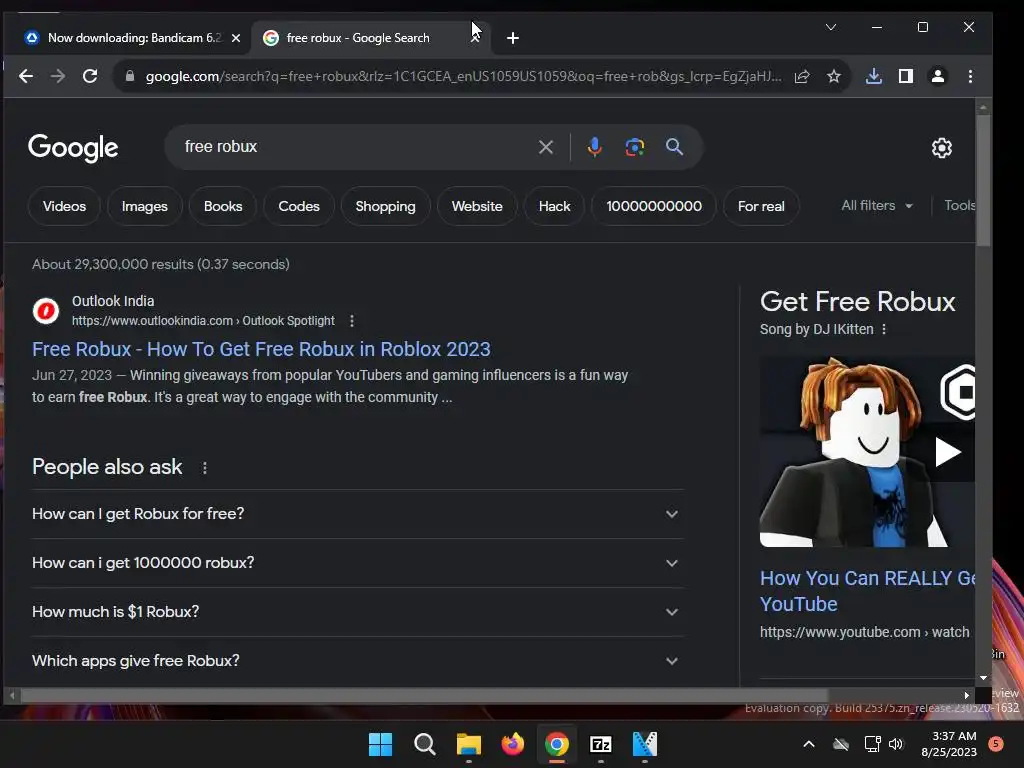This screenshot has width=1024, height=768.
Task: Filter results by Books
Action: (x=223, y=206)
